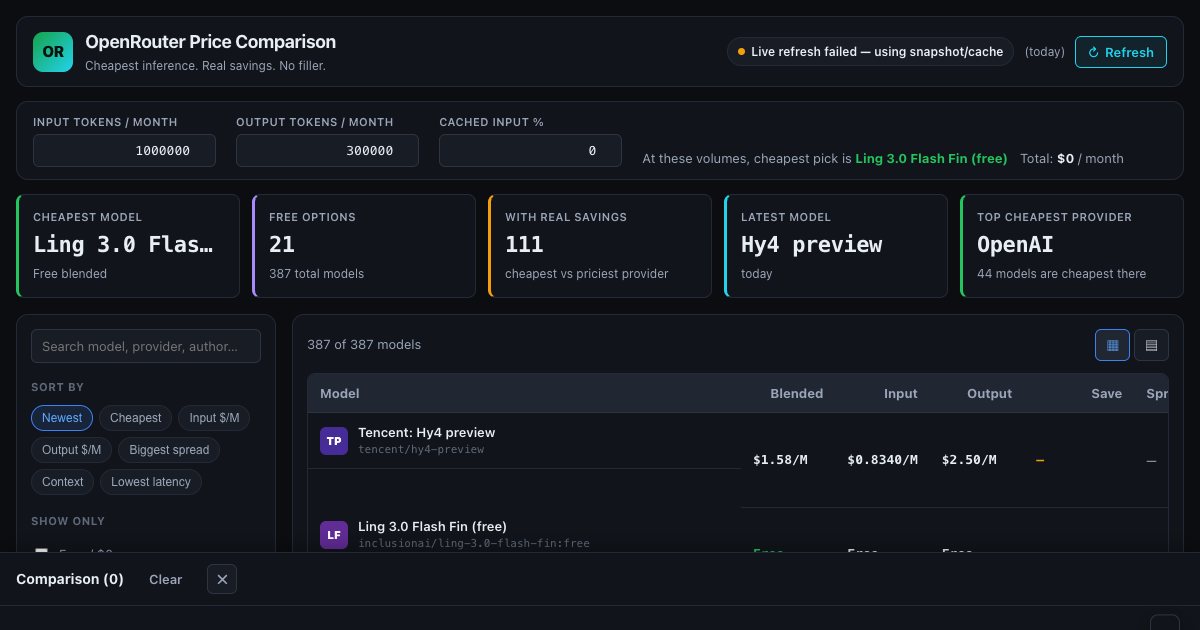Refresh the live pricing data

coord(1120,52)
